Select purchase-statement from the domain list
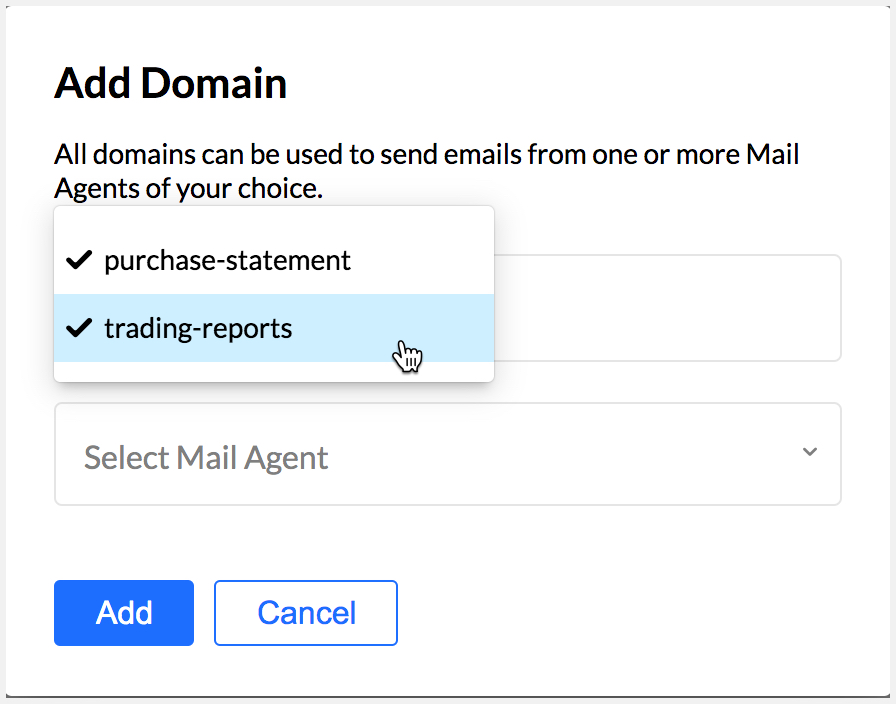Viewport: 896px width, 704px height. tap(226, 260)
